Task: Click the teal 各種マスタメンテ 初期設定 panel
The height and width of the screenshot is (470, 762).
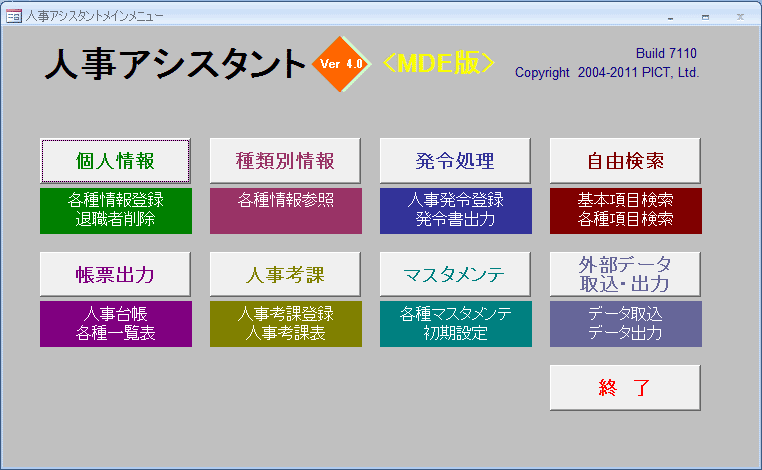Action: [455, 323]
